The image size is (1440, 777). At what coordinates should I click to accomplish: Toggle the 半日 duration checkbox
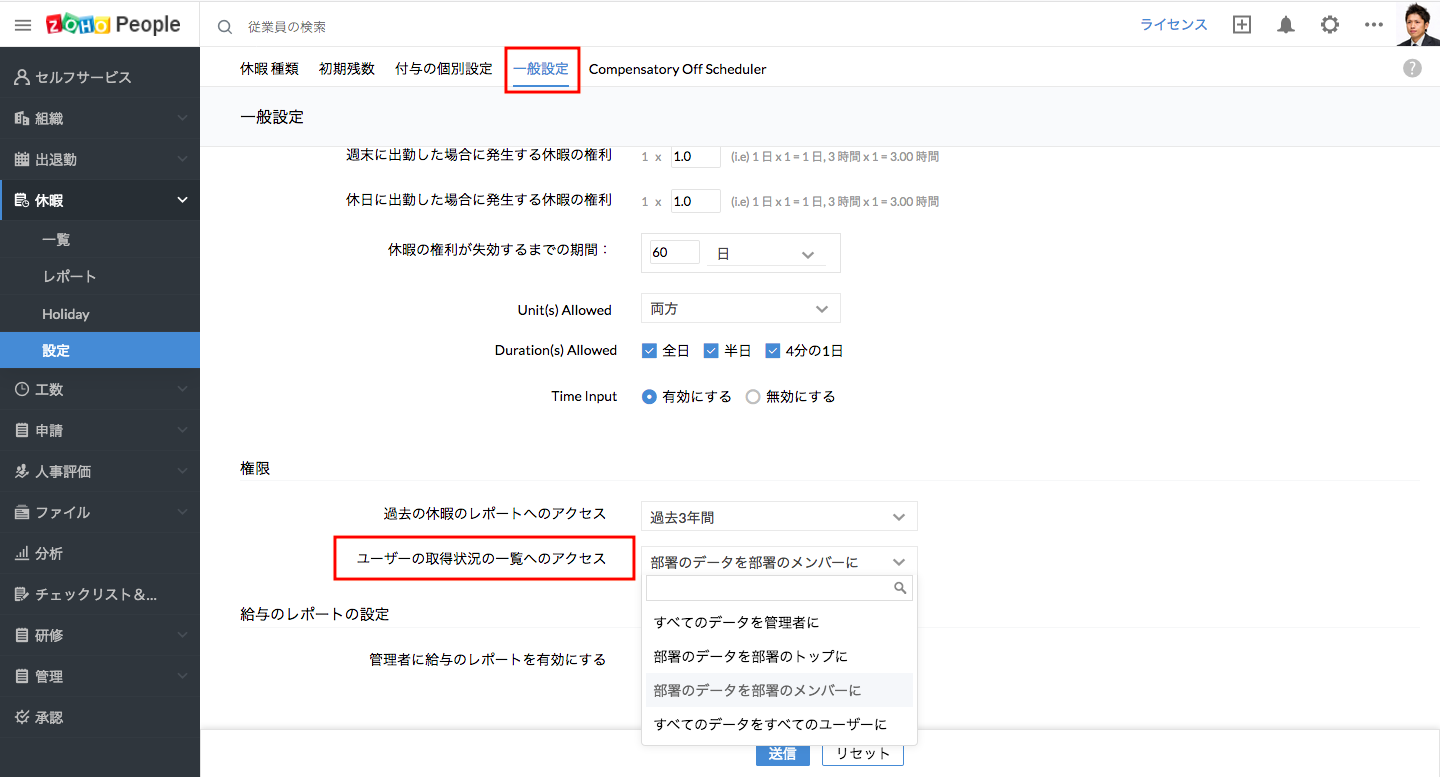[x=711, y=351]
